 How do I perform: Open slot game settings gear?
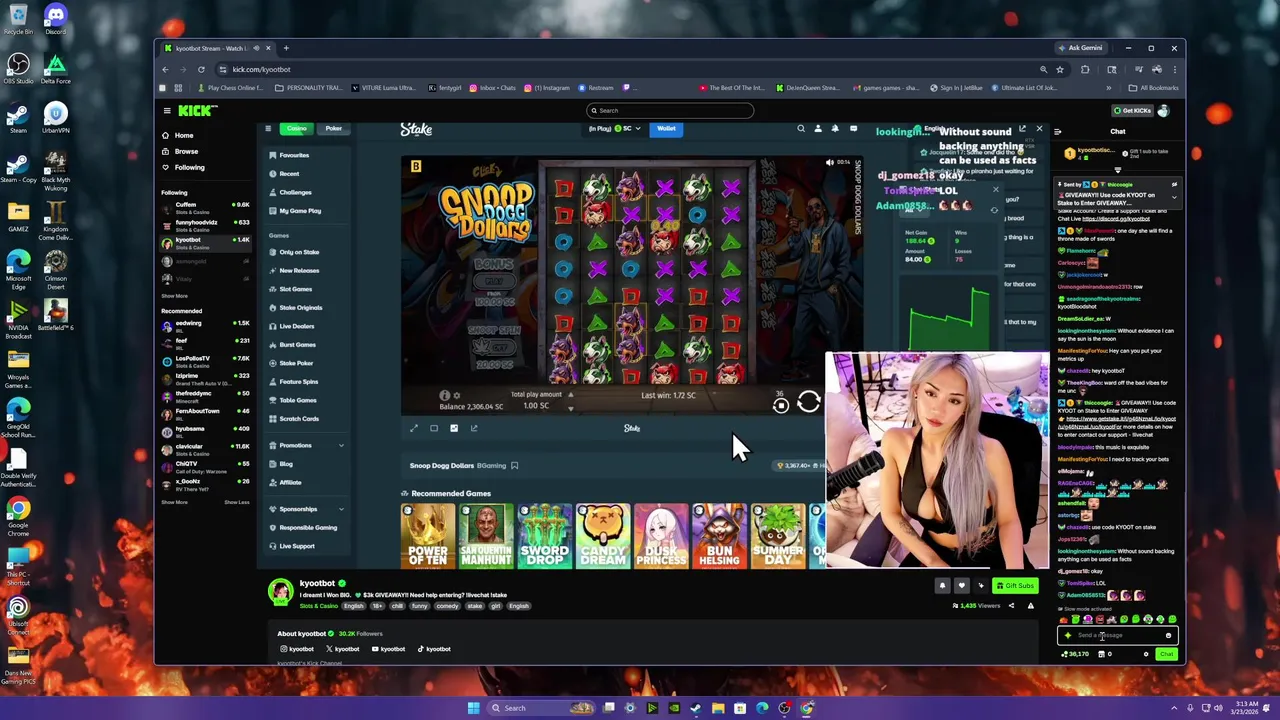(x=458, y=396)
